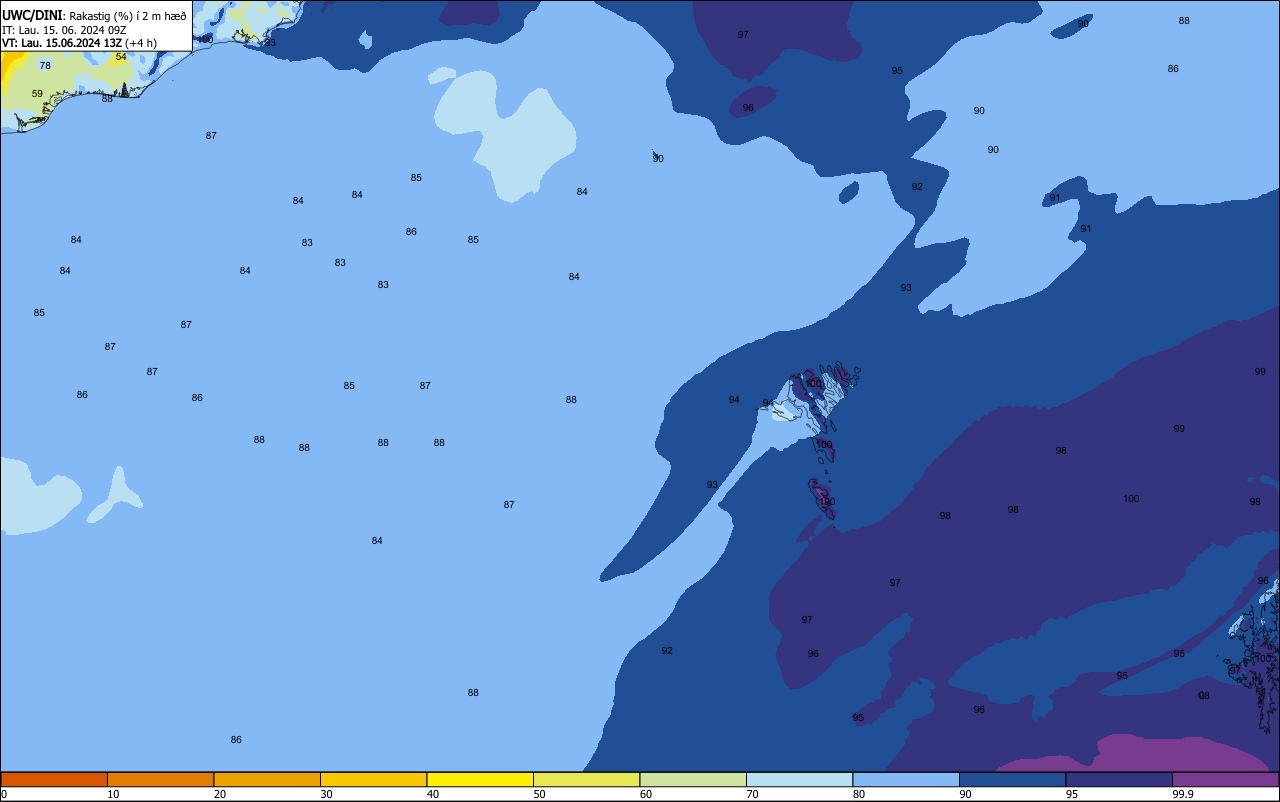
Task: Select the 10–20 orange legend swatch
Action: point(160,779)
